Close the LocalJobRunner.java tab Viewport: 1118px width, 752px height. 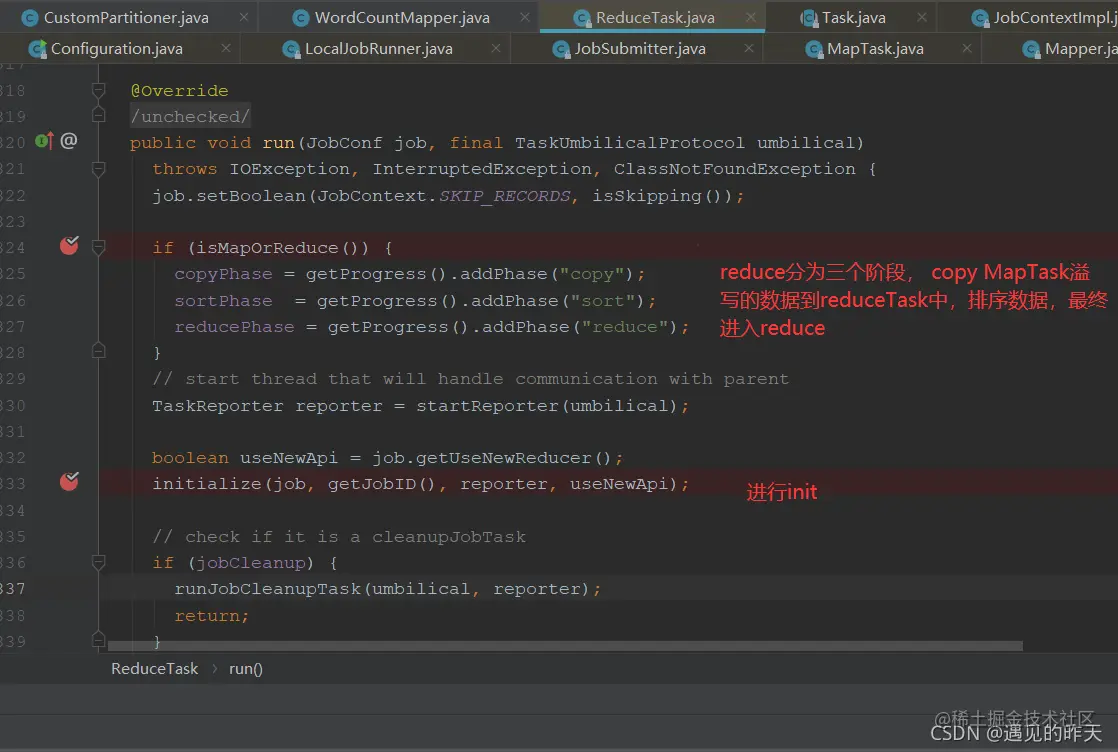(x=496, y=48)
